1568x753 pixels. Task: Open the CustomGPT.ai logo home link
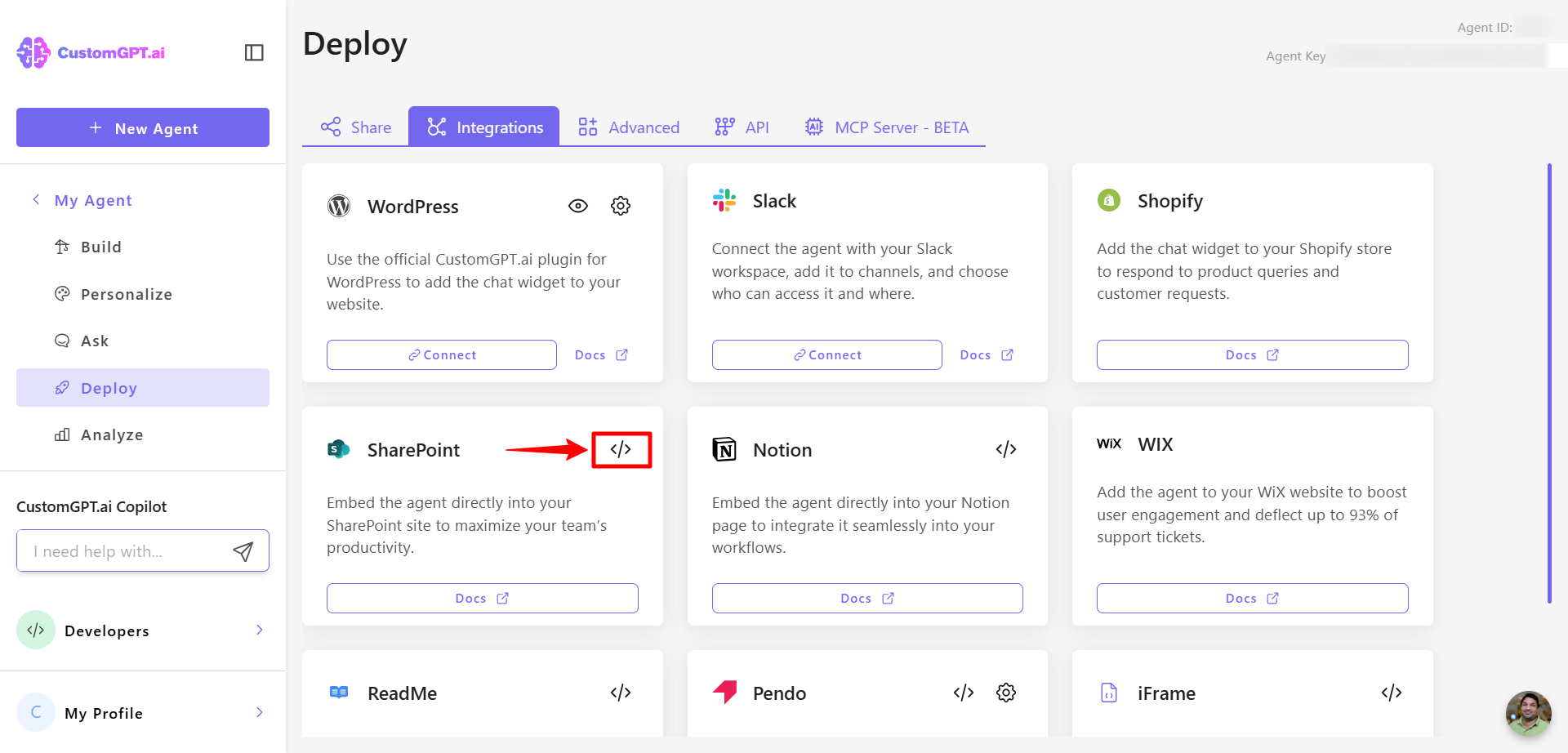(91, 52)
